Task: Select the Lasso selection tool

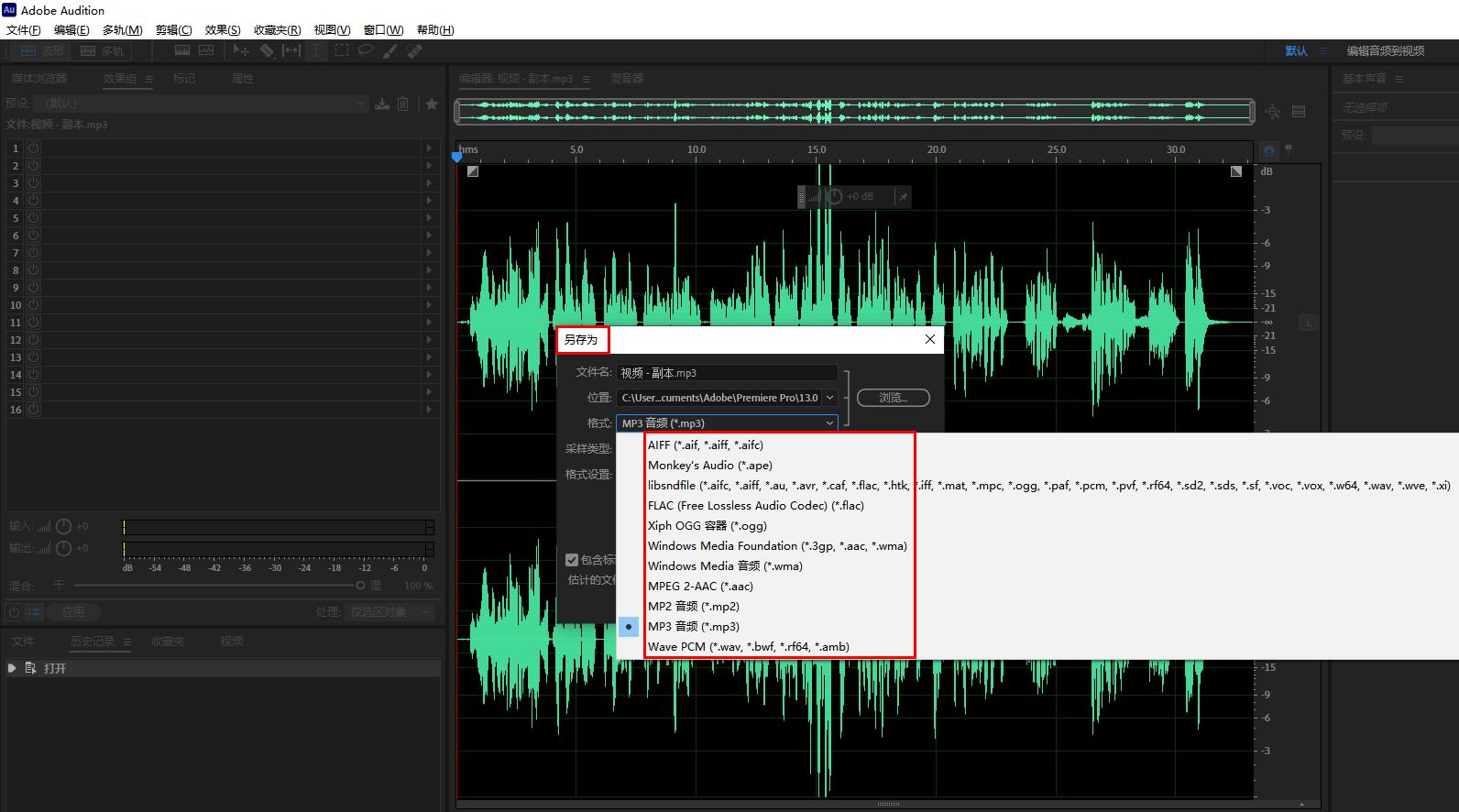Action: pyautogui.click(x=366, y=51)
